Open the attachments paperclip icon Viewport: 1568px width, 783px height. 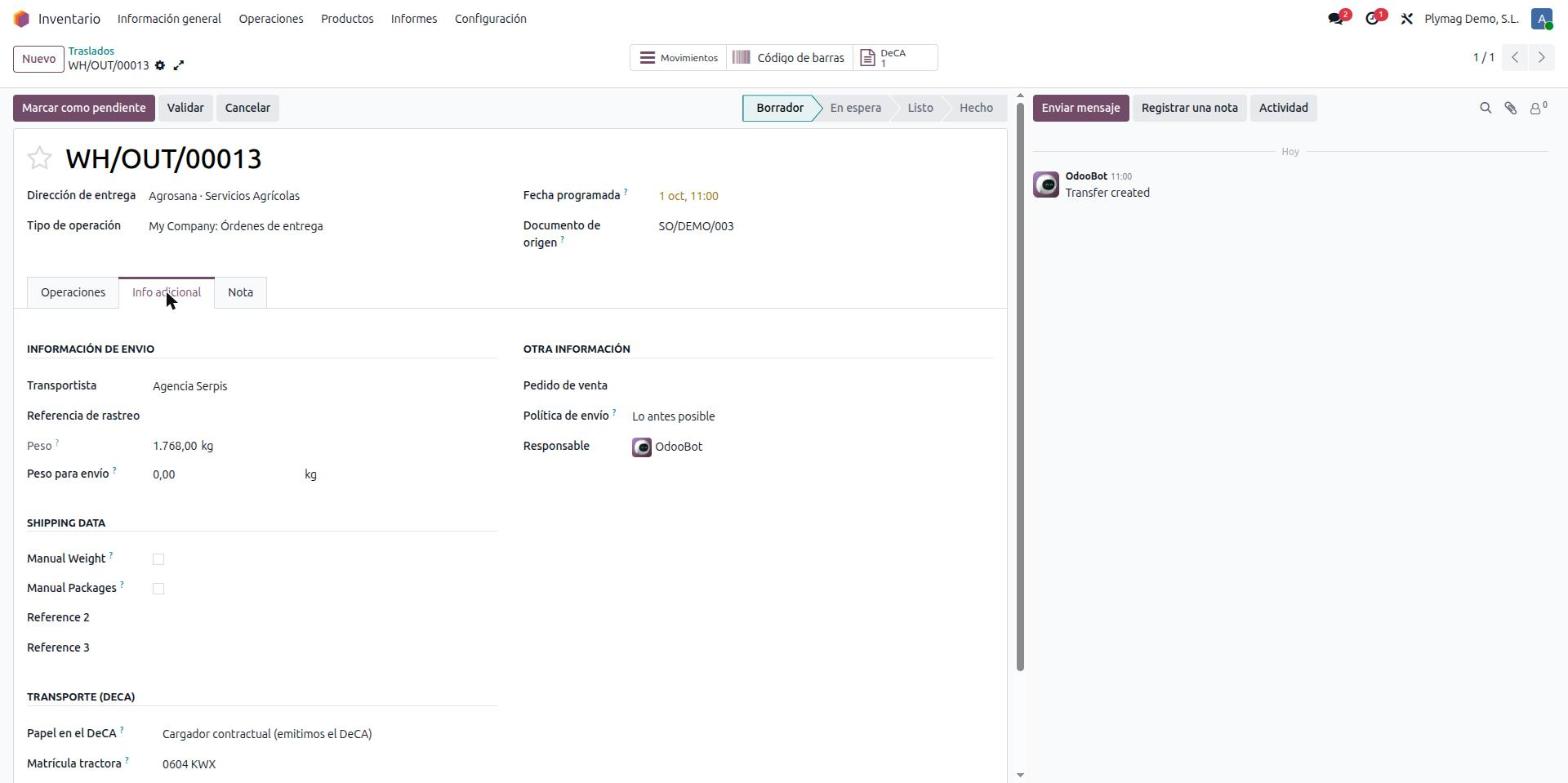coord(1510,108)
